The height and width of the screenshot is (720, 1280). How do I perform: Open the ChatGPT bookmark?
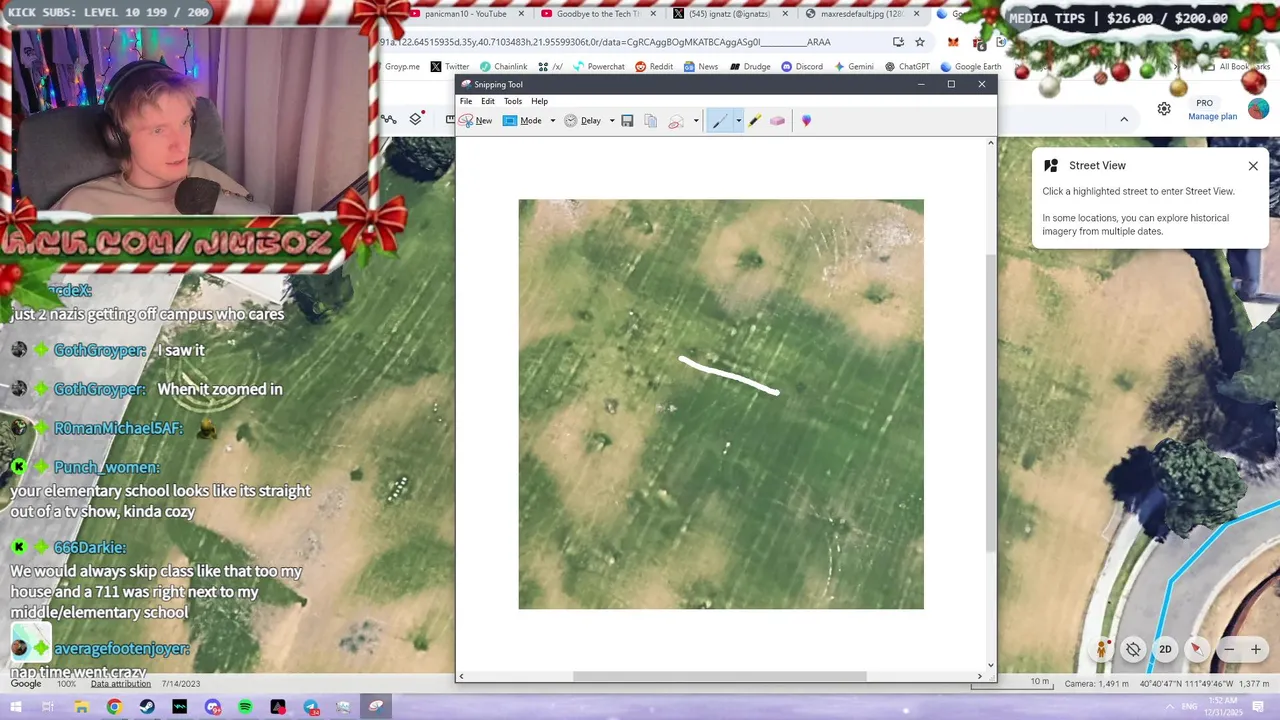(906, 67)
